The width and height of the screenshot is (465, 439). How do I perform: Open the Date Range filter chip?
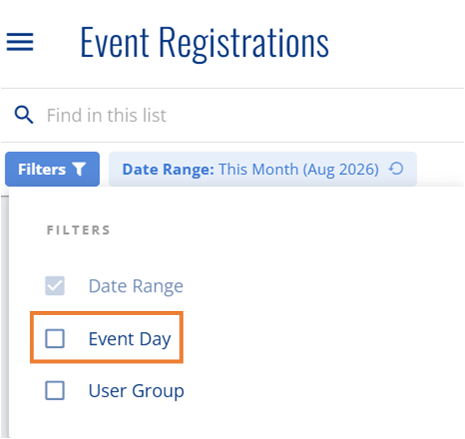pyautogui.click(x=263, y=169)
